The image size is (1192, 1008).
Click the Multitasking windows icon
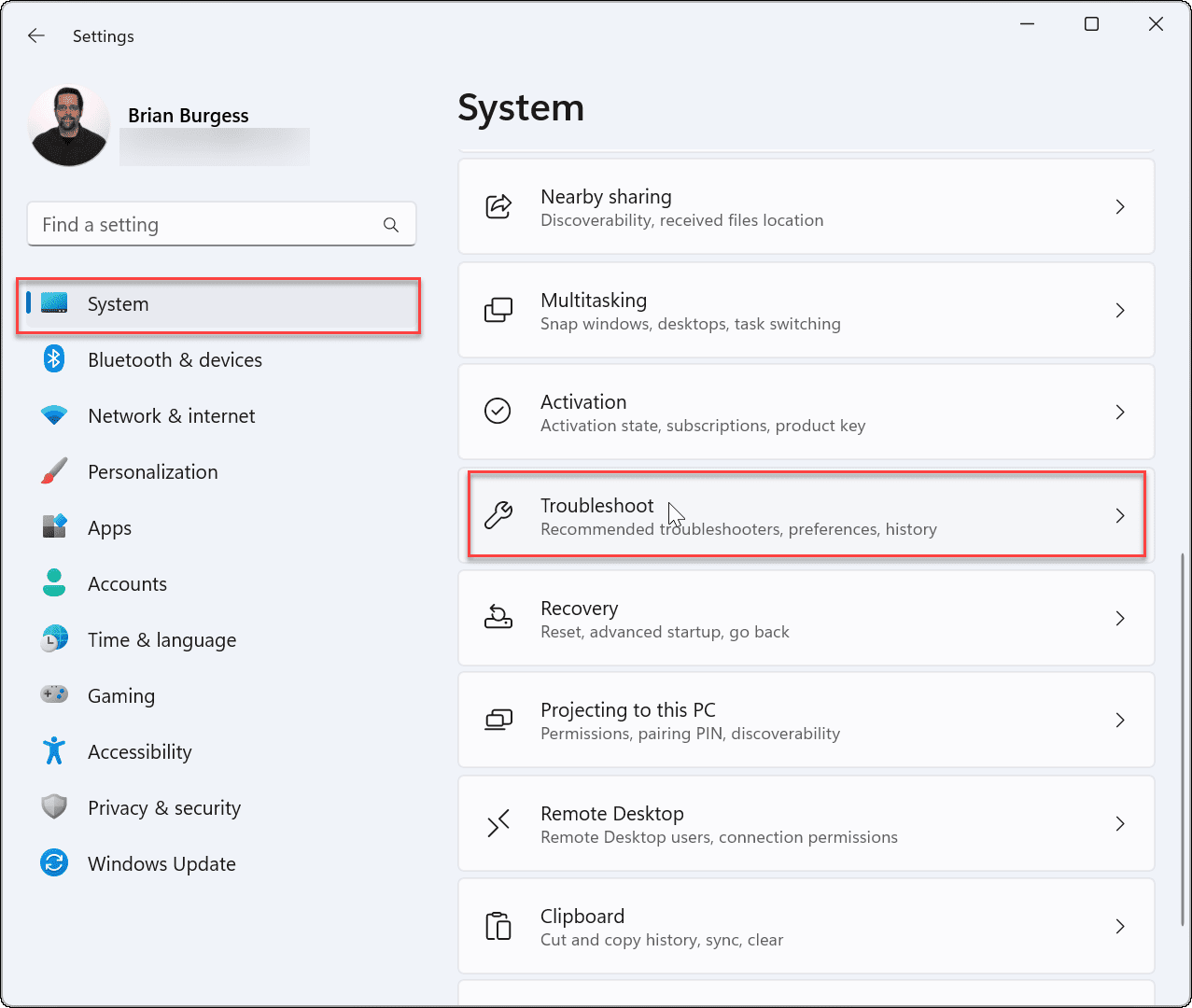(498, 310)
